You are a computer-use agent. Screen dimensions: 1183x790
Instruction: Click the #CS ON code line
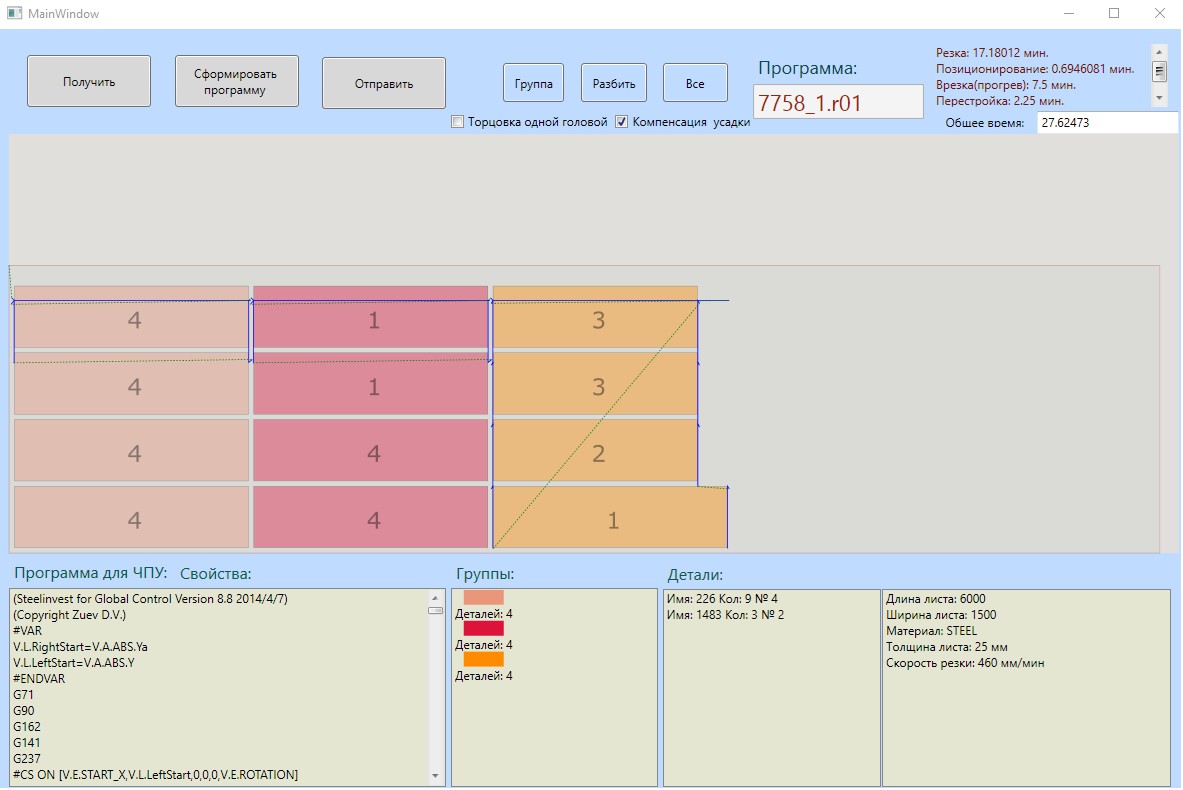click(x=155, y=775)
